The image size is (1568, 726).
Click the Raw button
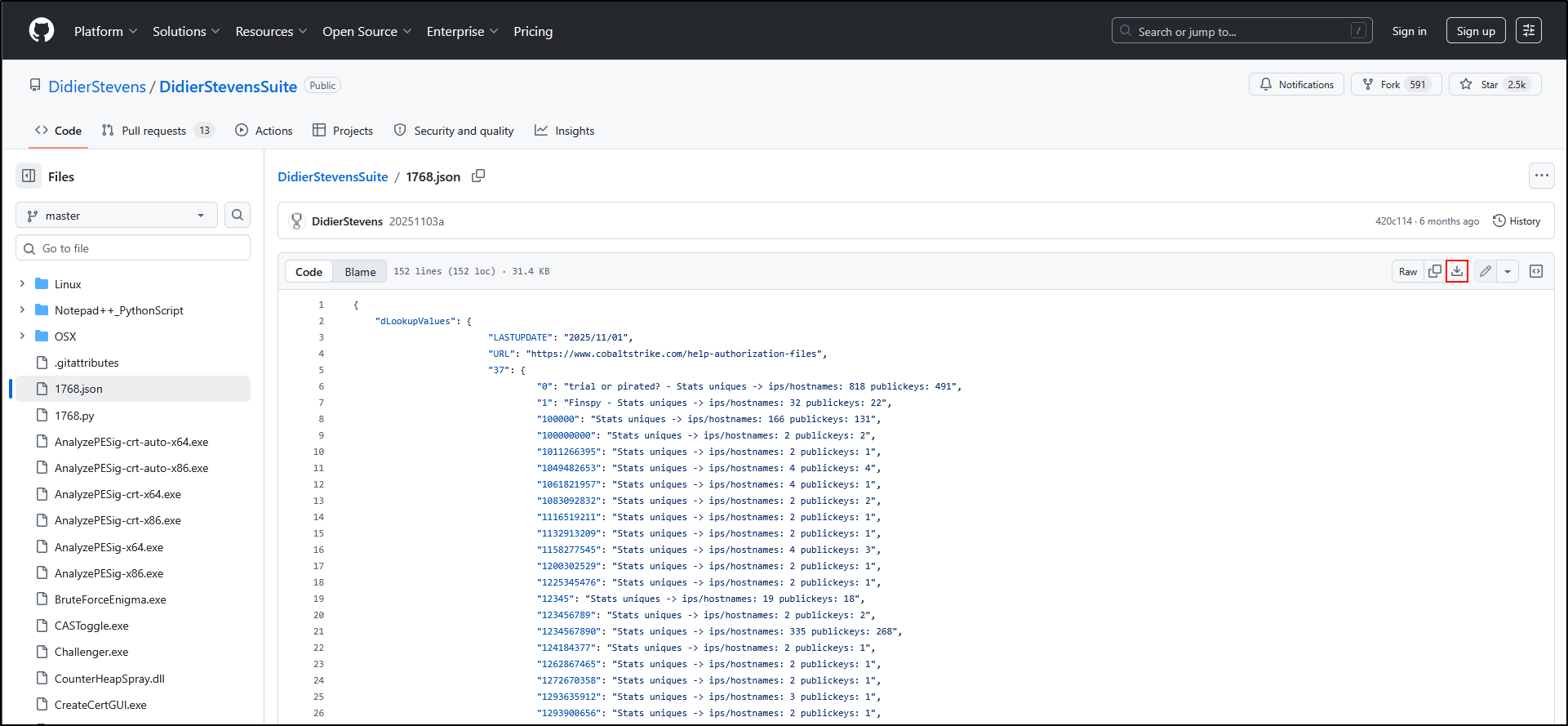(x=1408, y=271)
